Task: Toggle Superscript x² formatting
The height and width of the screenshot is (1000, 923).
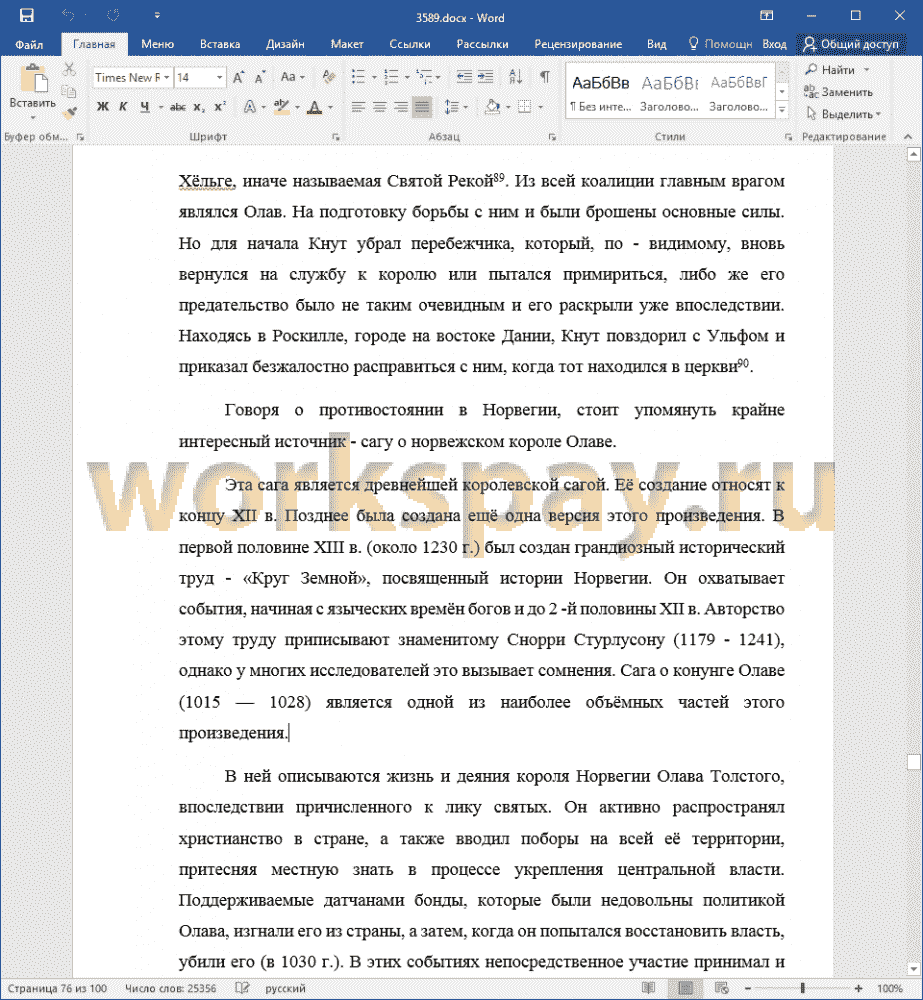Action: pyautogui.click(x=219, y=107)
